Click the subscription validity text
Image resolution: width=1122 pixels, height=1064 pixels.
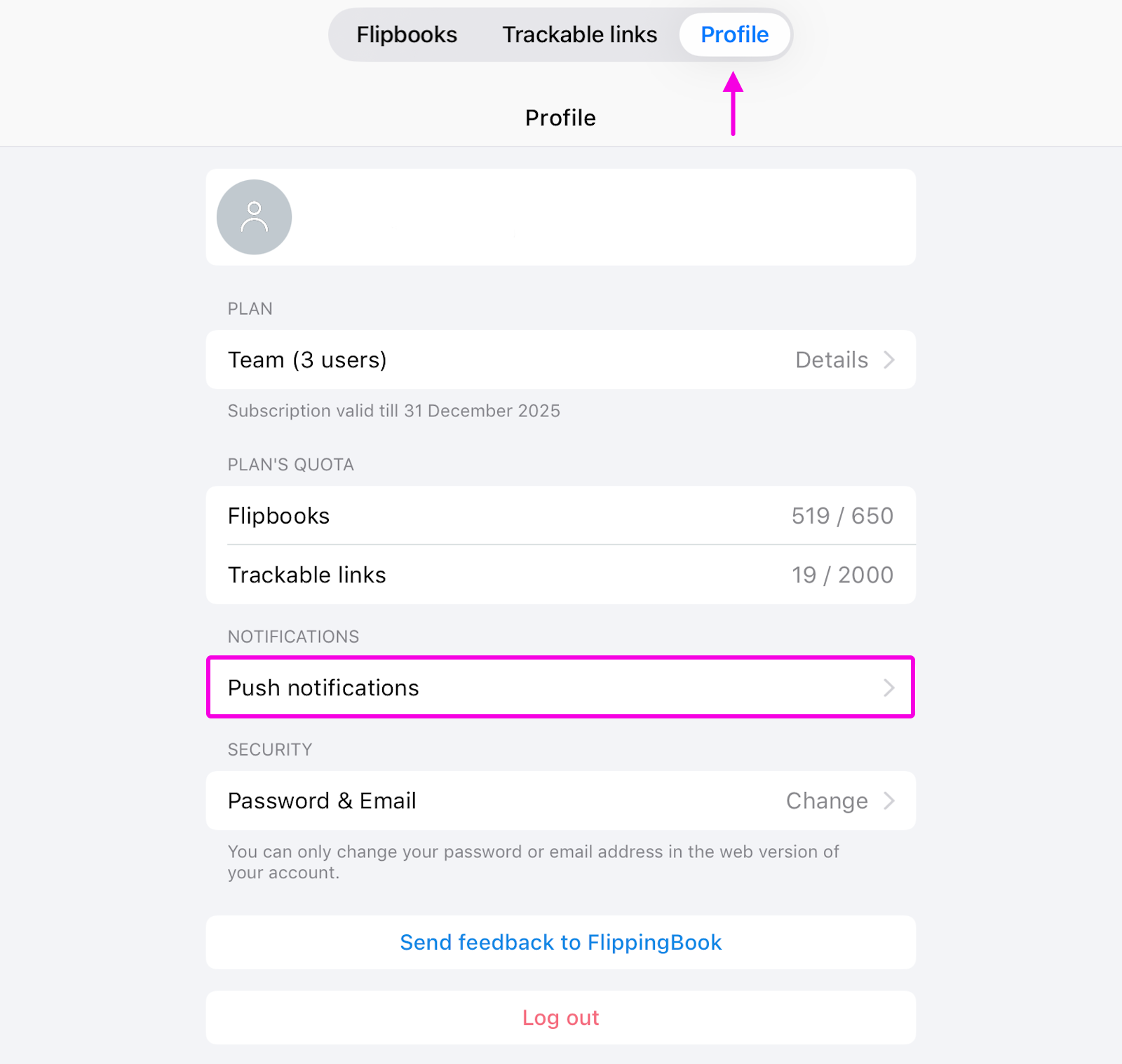point(393,411)
